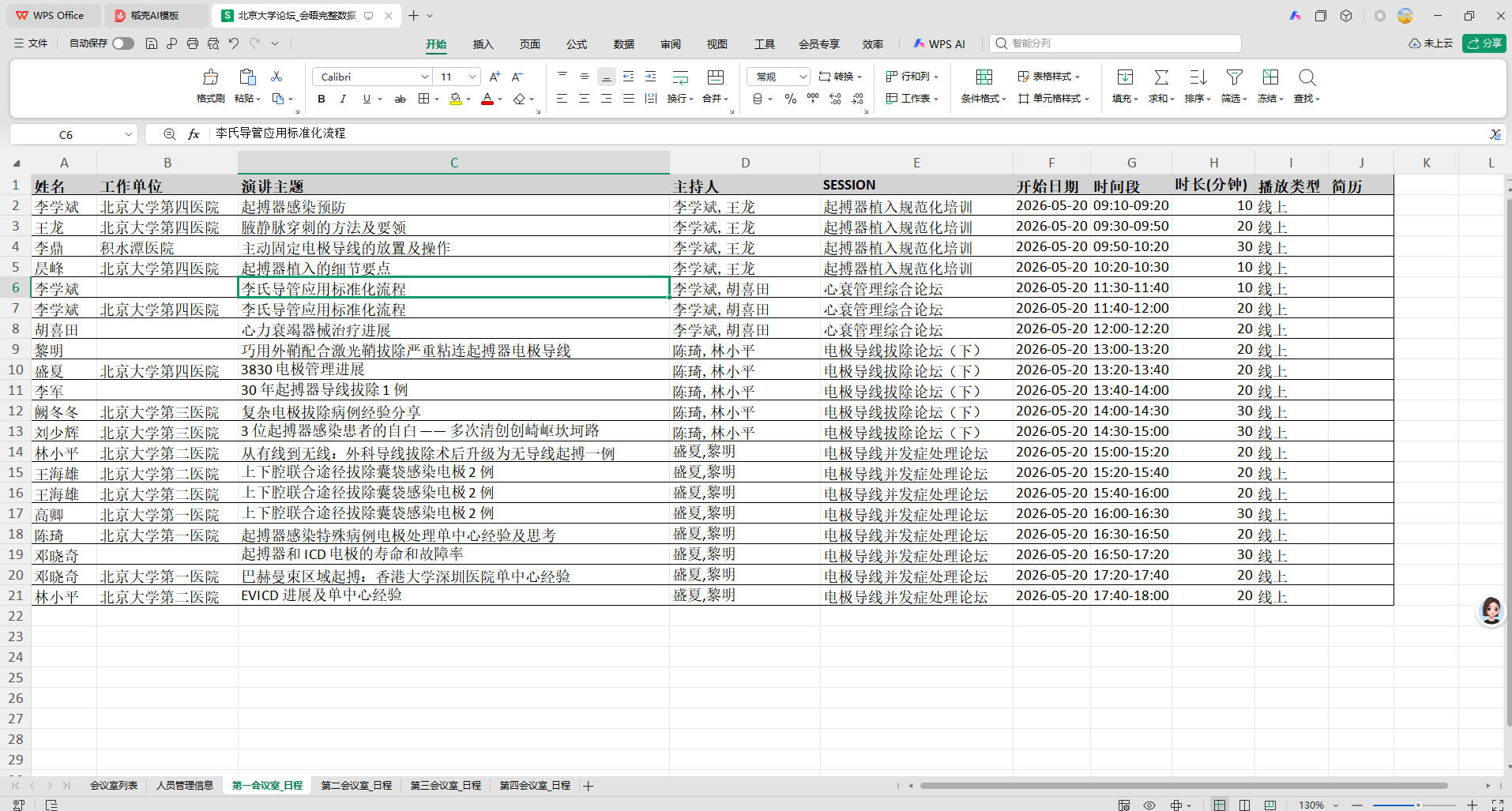
Task: Click the Freeze panes (冻结) icon
Action: 1270,77
